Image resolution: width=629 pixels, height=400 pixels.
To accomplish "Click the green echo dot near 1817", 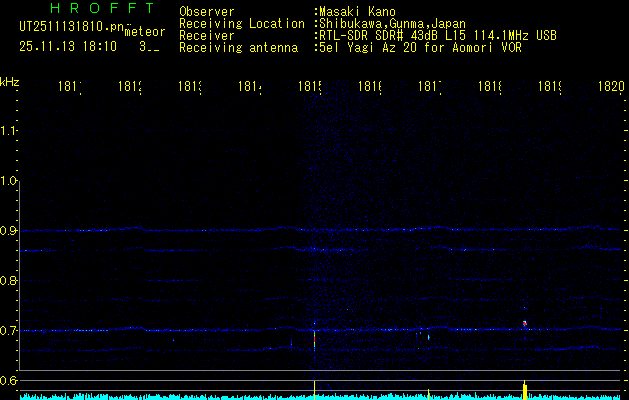I will pos(428,337).
